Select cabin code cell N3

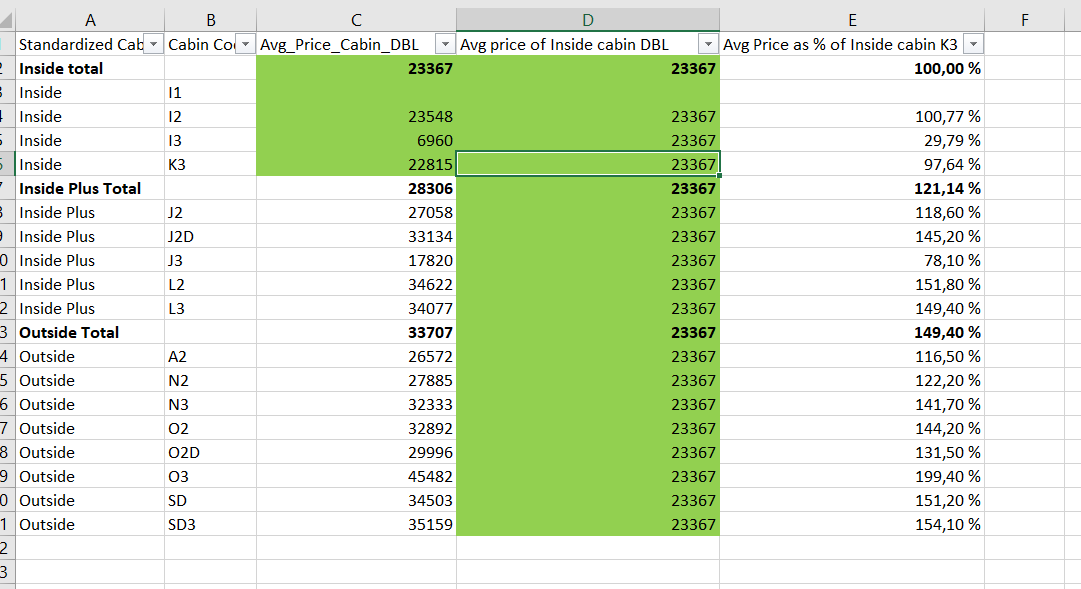coord(211,404)
